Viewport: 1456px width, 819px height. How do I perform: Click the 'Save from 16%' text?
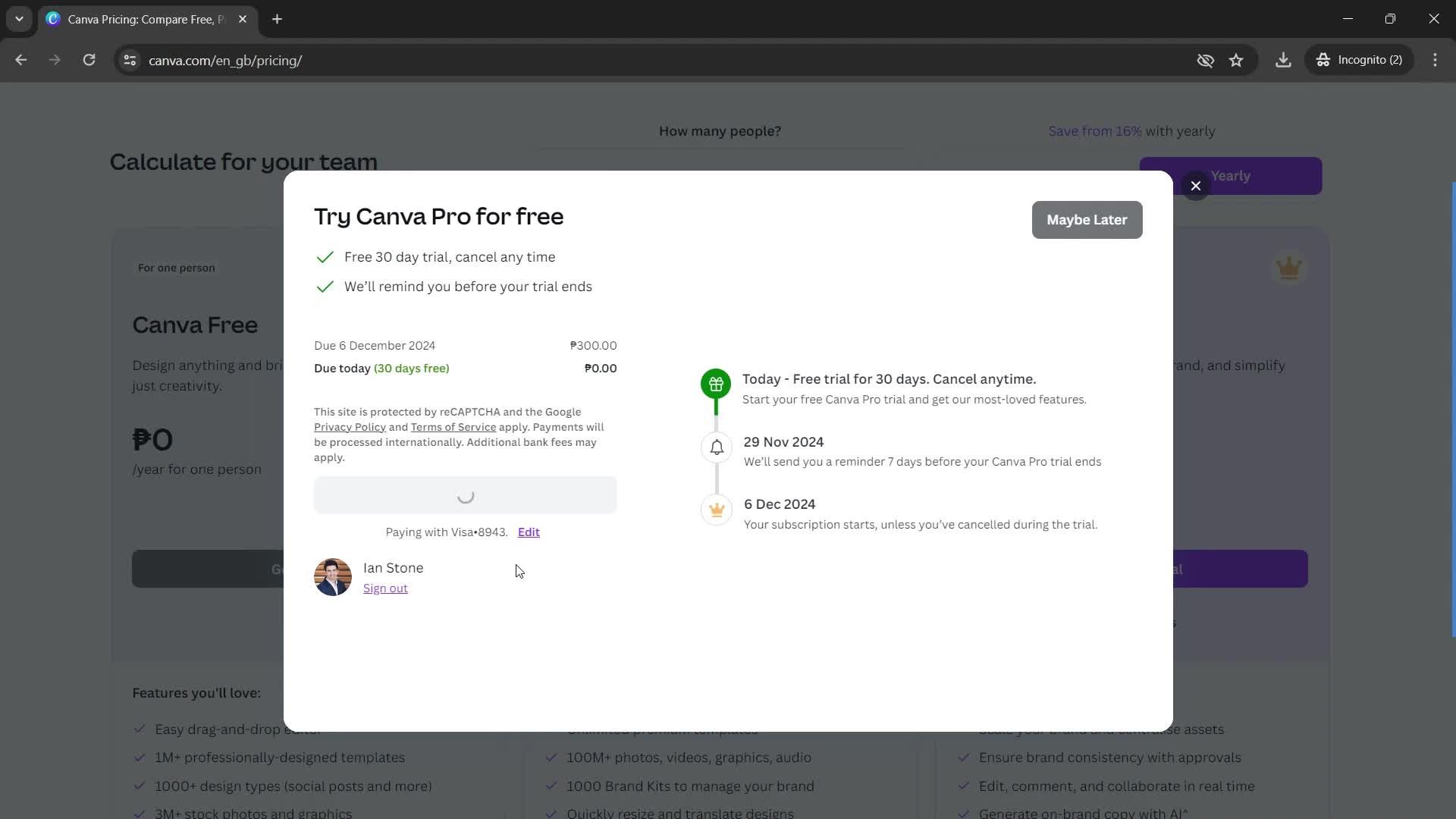[1095, 131]
